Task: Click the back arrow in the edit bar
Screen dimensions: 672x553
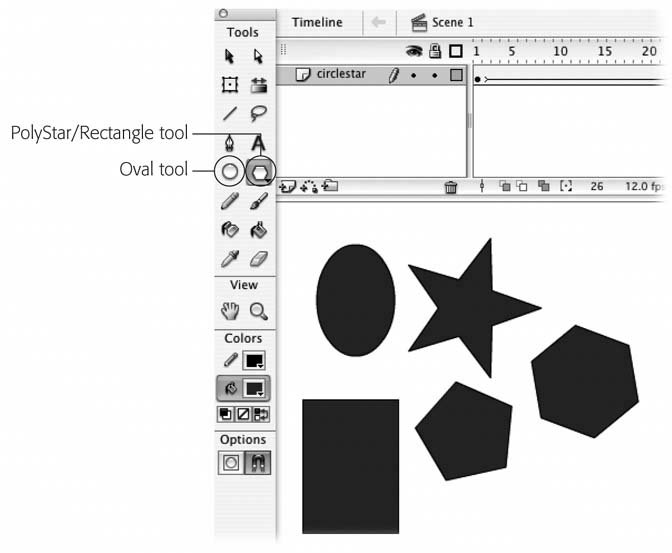Action: [x=379, y=22]
